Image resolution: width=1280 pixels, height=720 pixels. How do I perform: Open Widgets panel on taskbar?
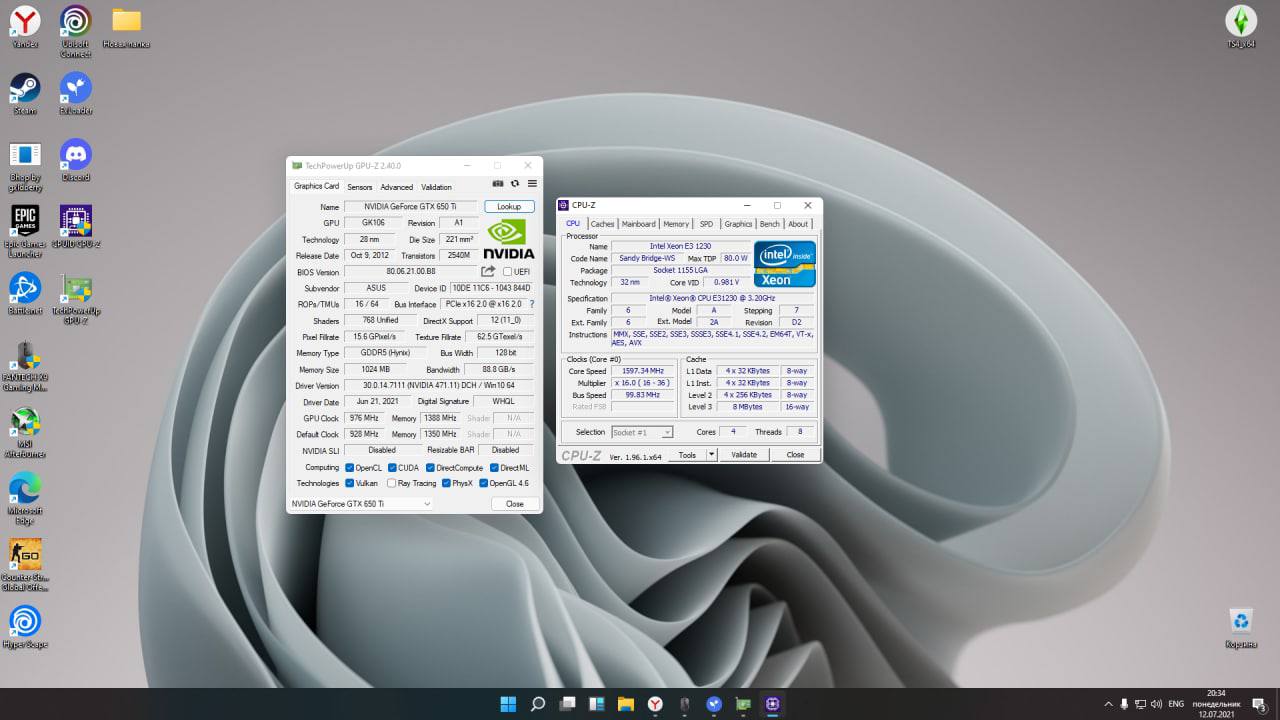point(597,704)
